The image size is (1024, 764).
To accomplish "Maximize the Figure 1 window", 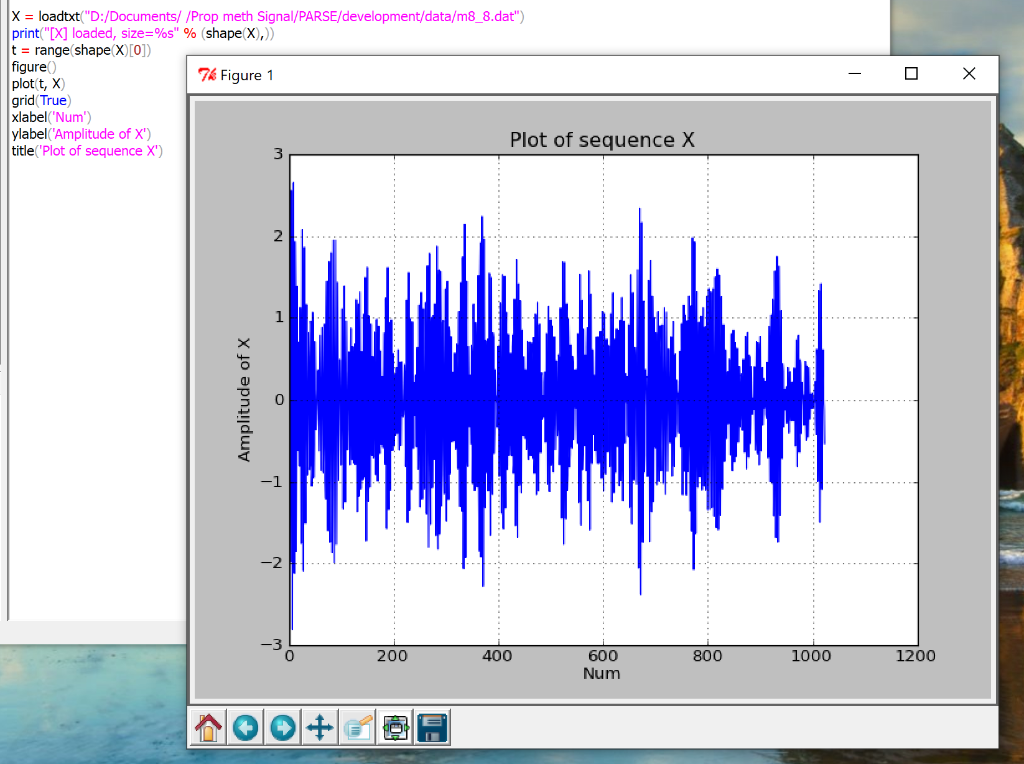I will click(911, 73).
